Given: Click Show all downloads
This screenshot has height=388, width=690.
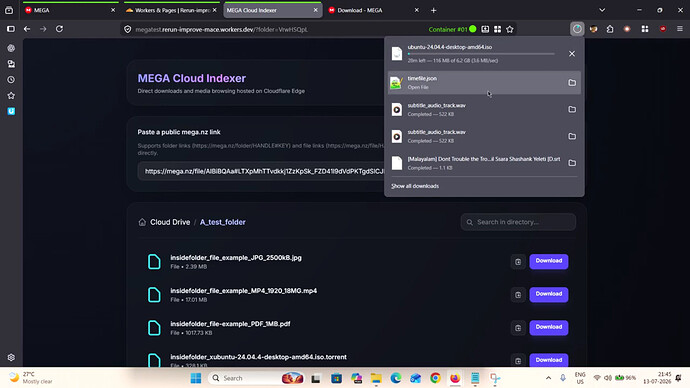Looking at the screenshot, I should coord(415,186).
